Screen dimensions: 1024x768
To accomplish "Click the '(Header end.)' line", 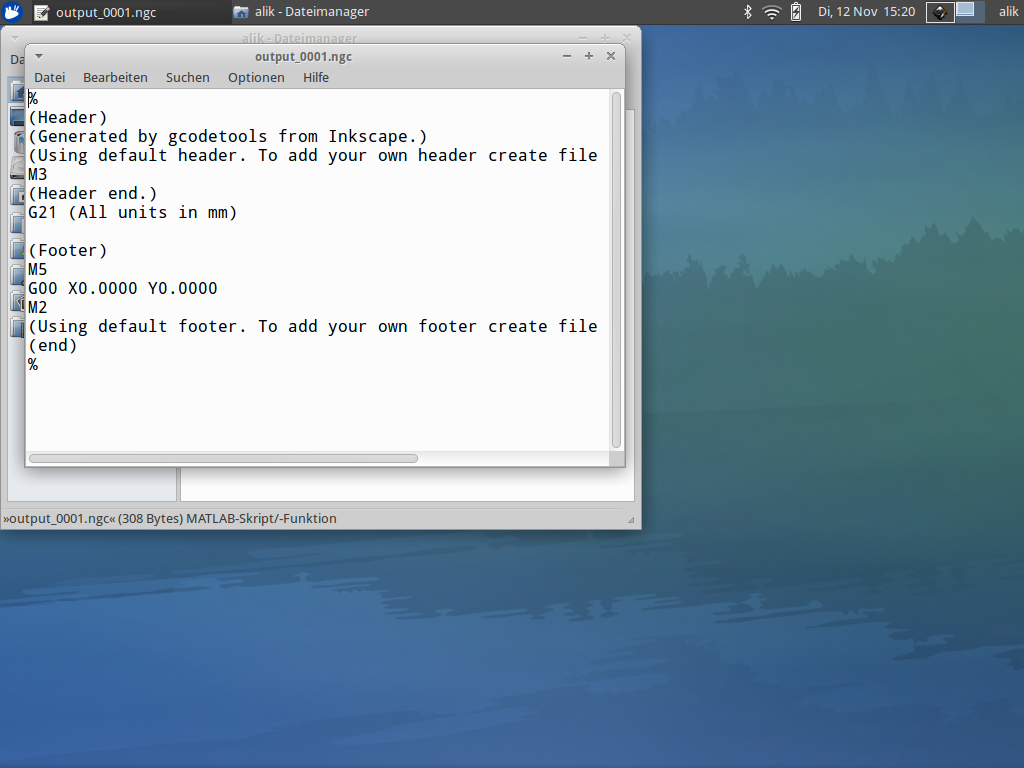I will [x=92, y=193].
